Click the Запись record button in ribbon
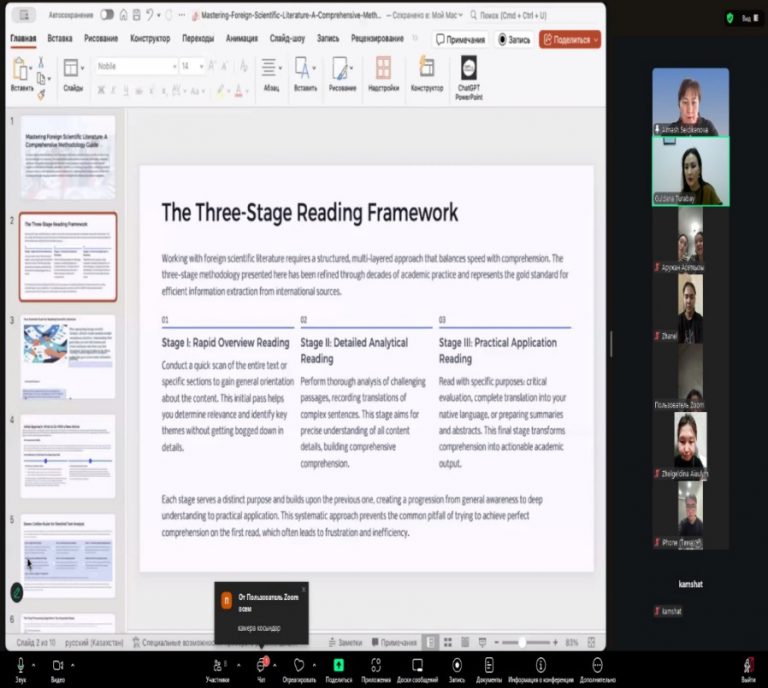Screen dimensions: 768x688 [x=515, y=40]
